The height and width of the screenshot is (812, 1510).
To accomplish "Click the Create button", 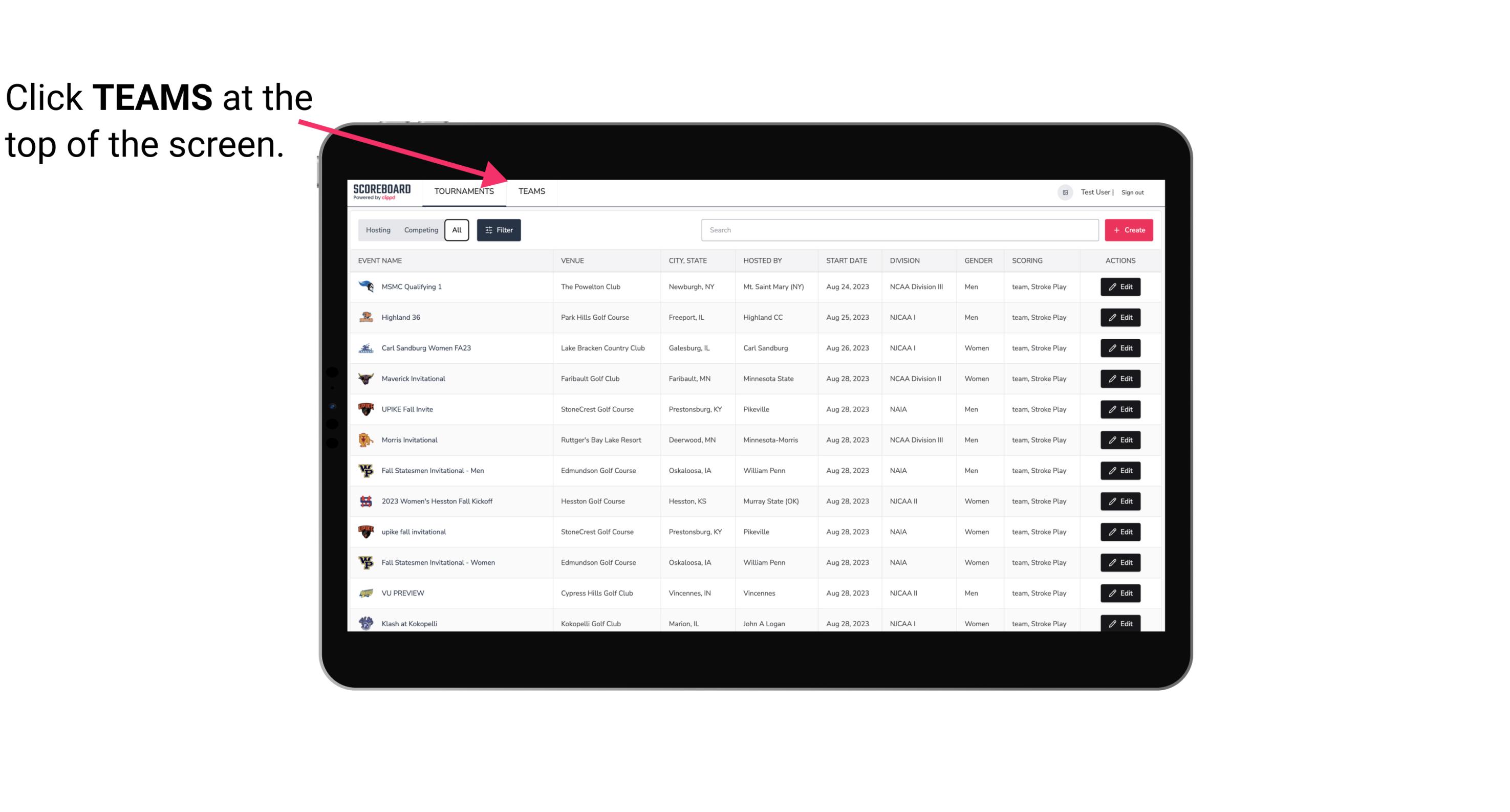I will pos(1129,230).
